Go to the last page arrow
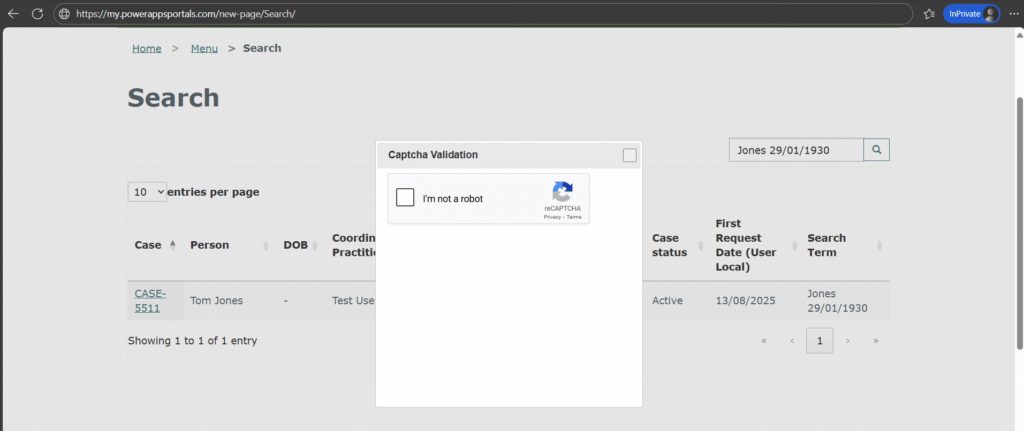Image resolution: width=1024 pixels, height=431 pixels. tap(876, 341)
